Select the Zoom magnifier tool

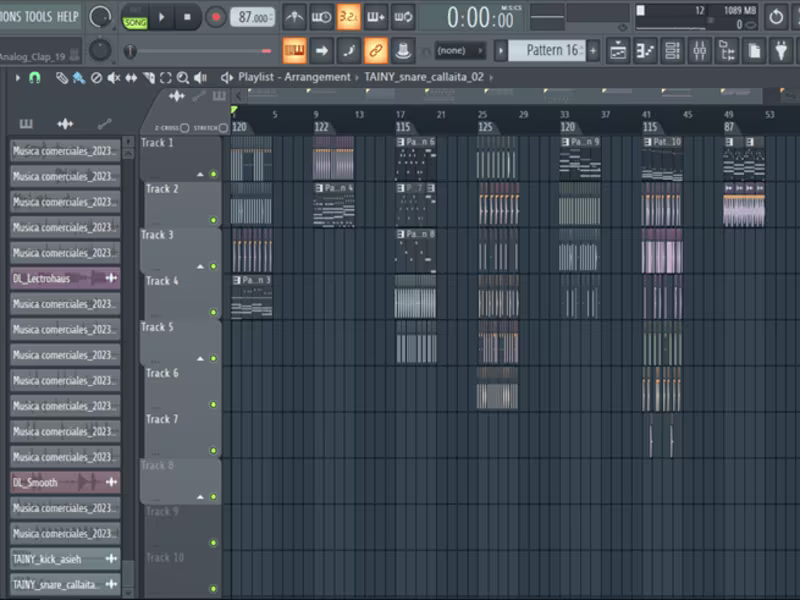pos(183,77)
